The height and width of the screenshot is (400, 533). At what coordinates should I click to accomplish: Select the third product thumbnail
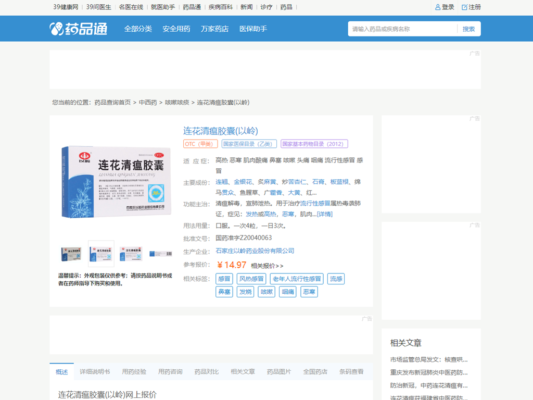click(x=131, y=254)
